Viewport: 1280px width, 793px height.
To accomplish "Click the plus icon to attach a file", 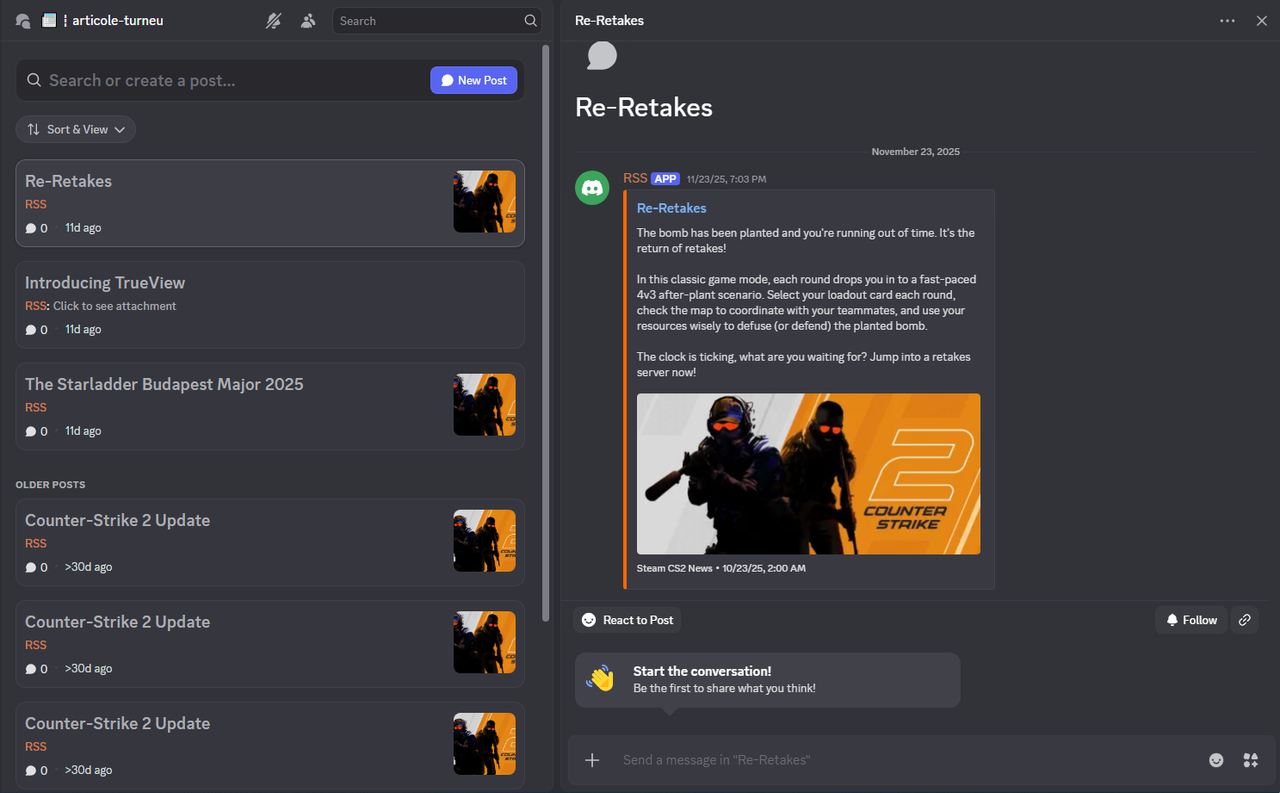I will pyautogui.click(x=591, y=760).
